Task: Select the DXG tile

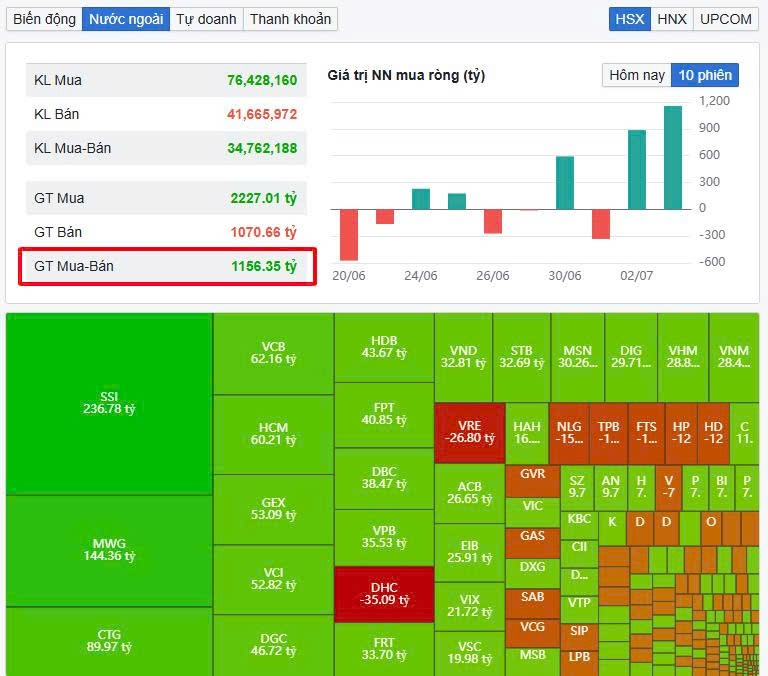Action: 532,574
